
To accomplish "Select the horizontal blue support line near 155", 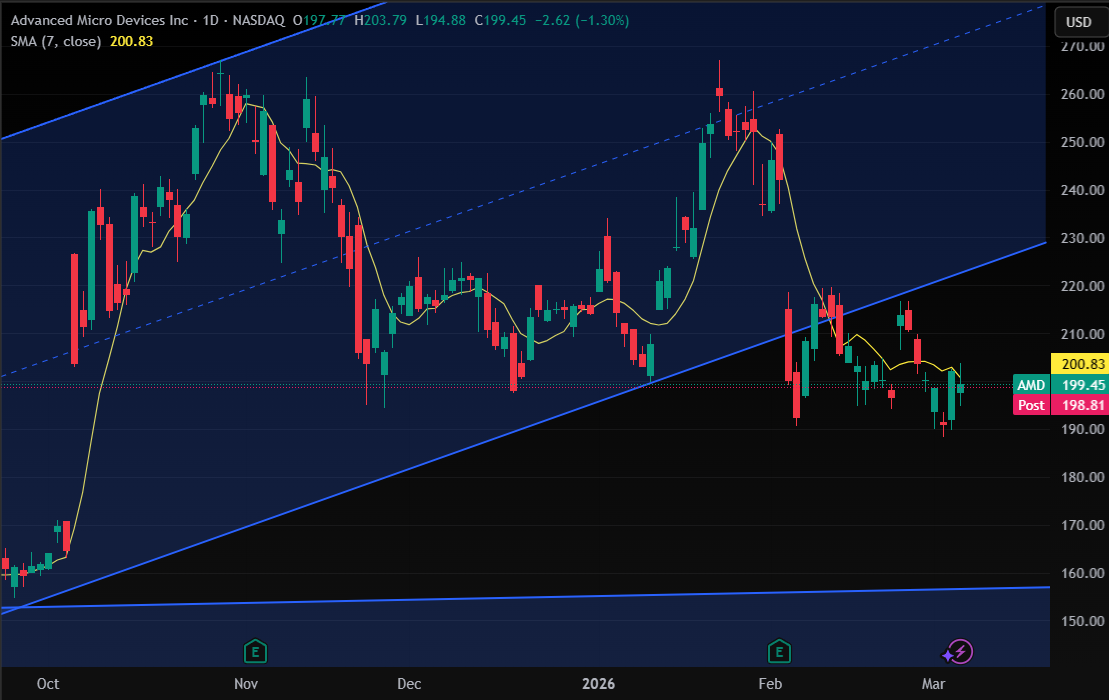I will point(523,597).
